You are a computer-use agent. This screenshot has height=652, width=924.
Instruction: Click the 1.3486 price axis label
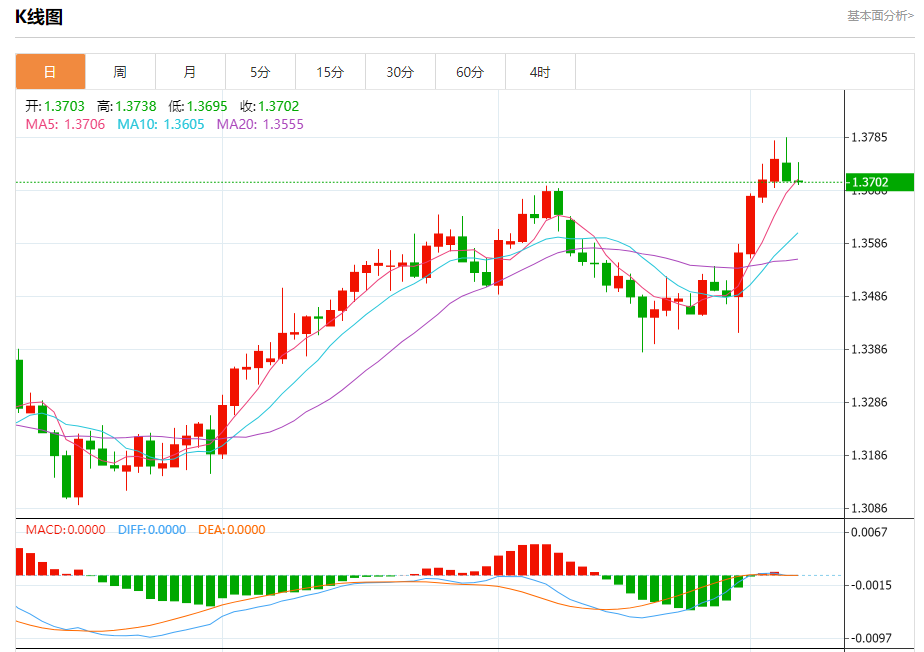coord(869,296)
